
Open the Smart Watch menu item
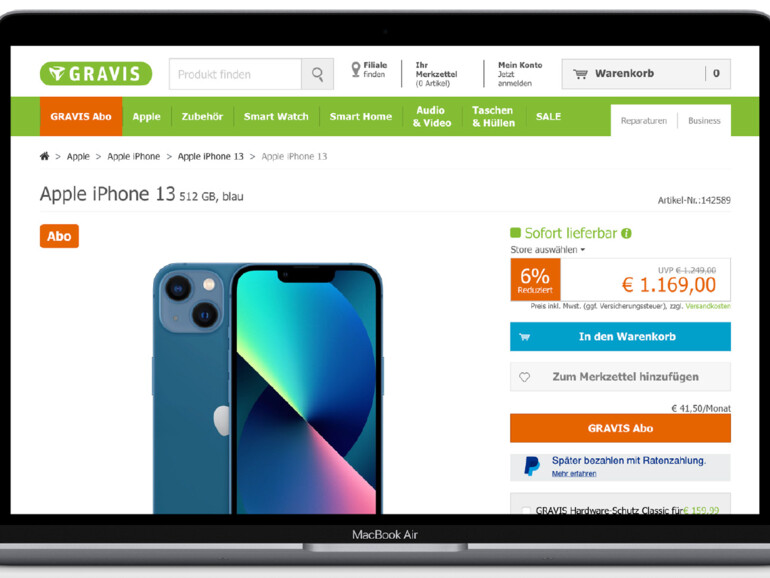pyautogui.click(x=276, y=117)
